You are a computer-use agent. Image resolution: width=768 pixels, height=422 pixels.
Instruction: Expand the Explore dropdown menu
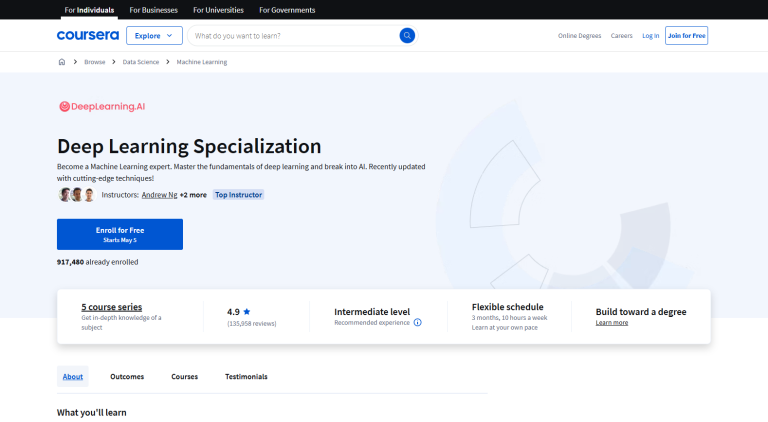point(154,36)
